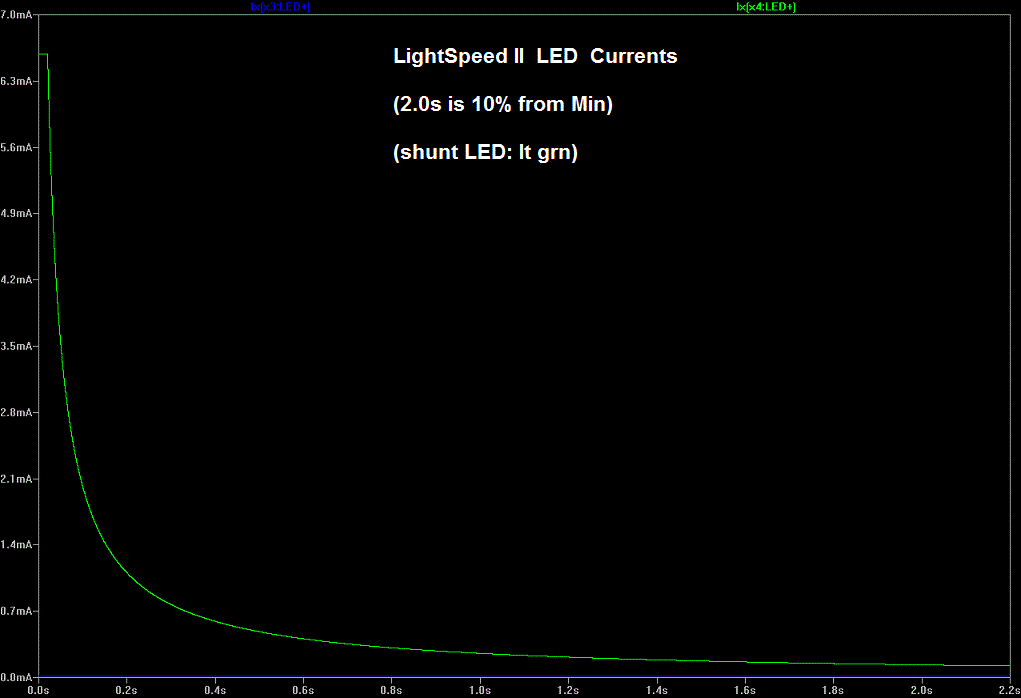Click the 7.0mA vertical axis label

(16, 14)
